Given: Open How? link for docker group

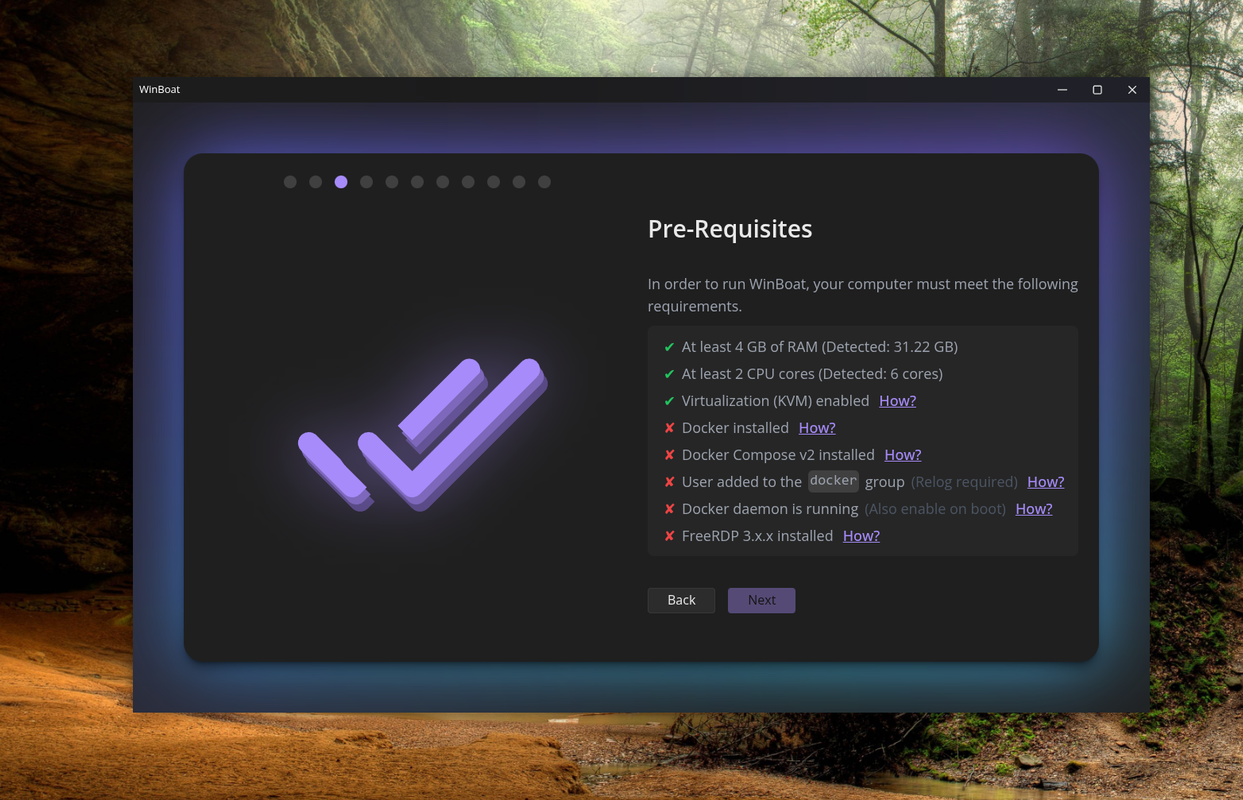Looking at the screenshot, I should 1046,482.
